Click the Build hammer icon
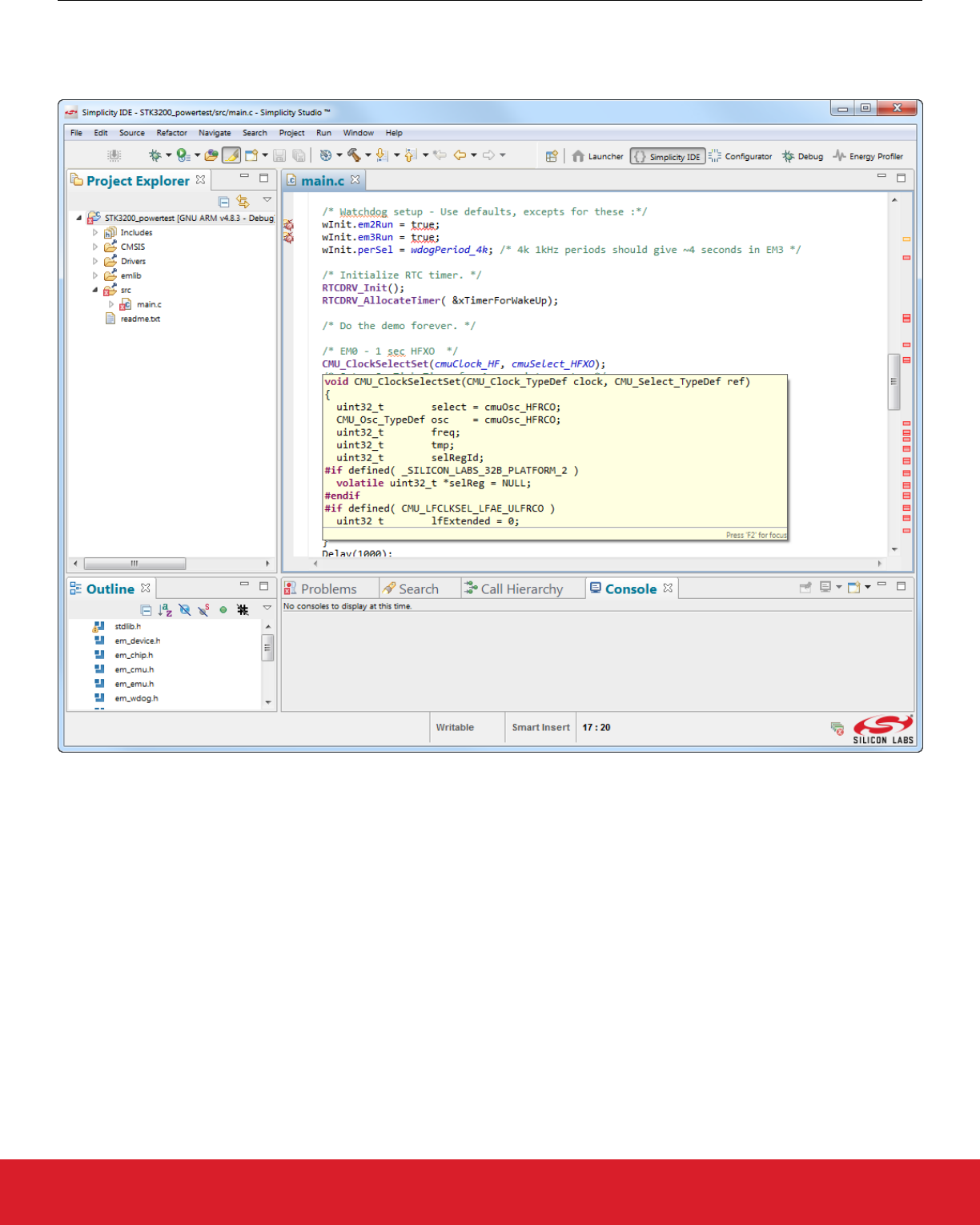 click(353, 155)
